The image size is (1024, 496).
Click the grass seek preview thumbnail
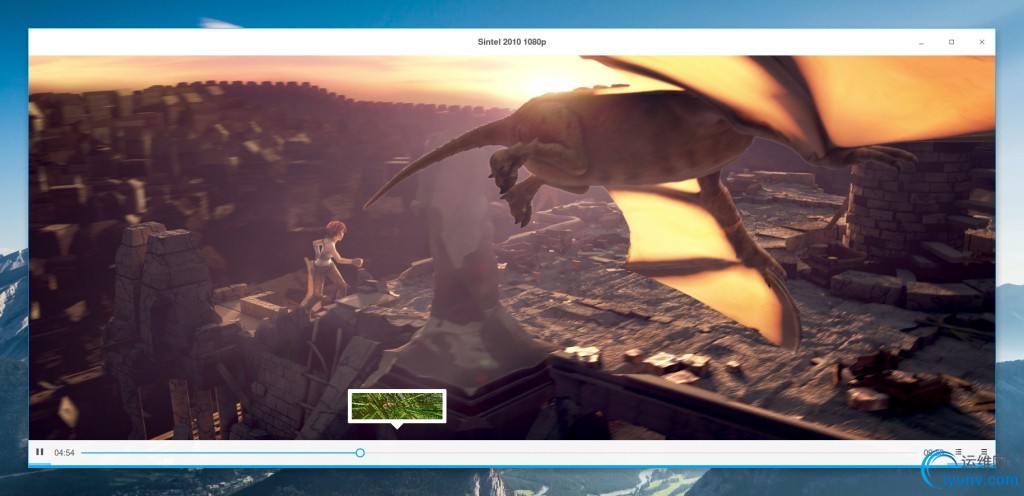397,406
